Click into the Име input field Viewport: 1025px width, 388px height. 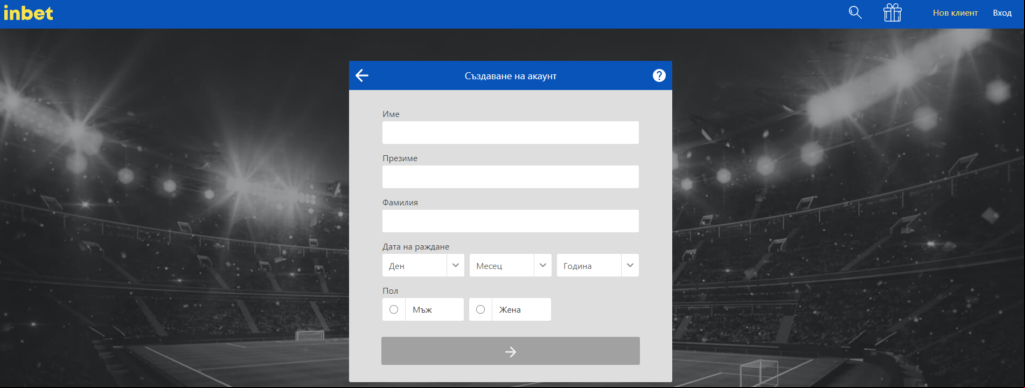[511, 133]
